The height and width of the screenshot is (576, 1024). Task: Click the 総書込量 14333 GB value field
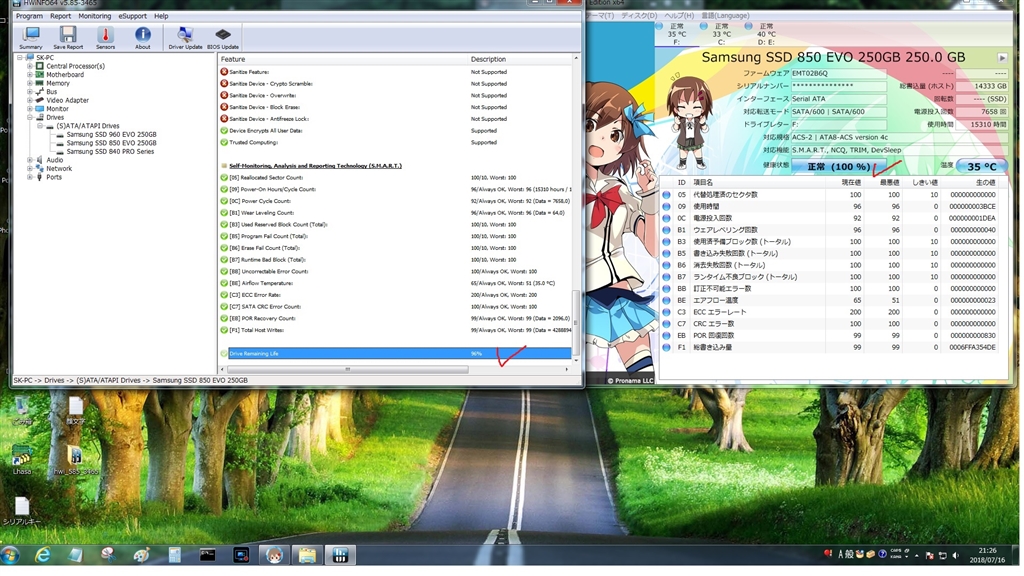981,86
